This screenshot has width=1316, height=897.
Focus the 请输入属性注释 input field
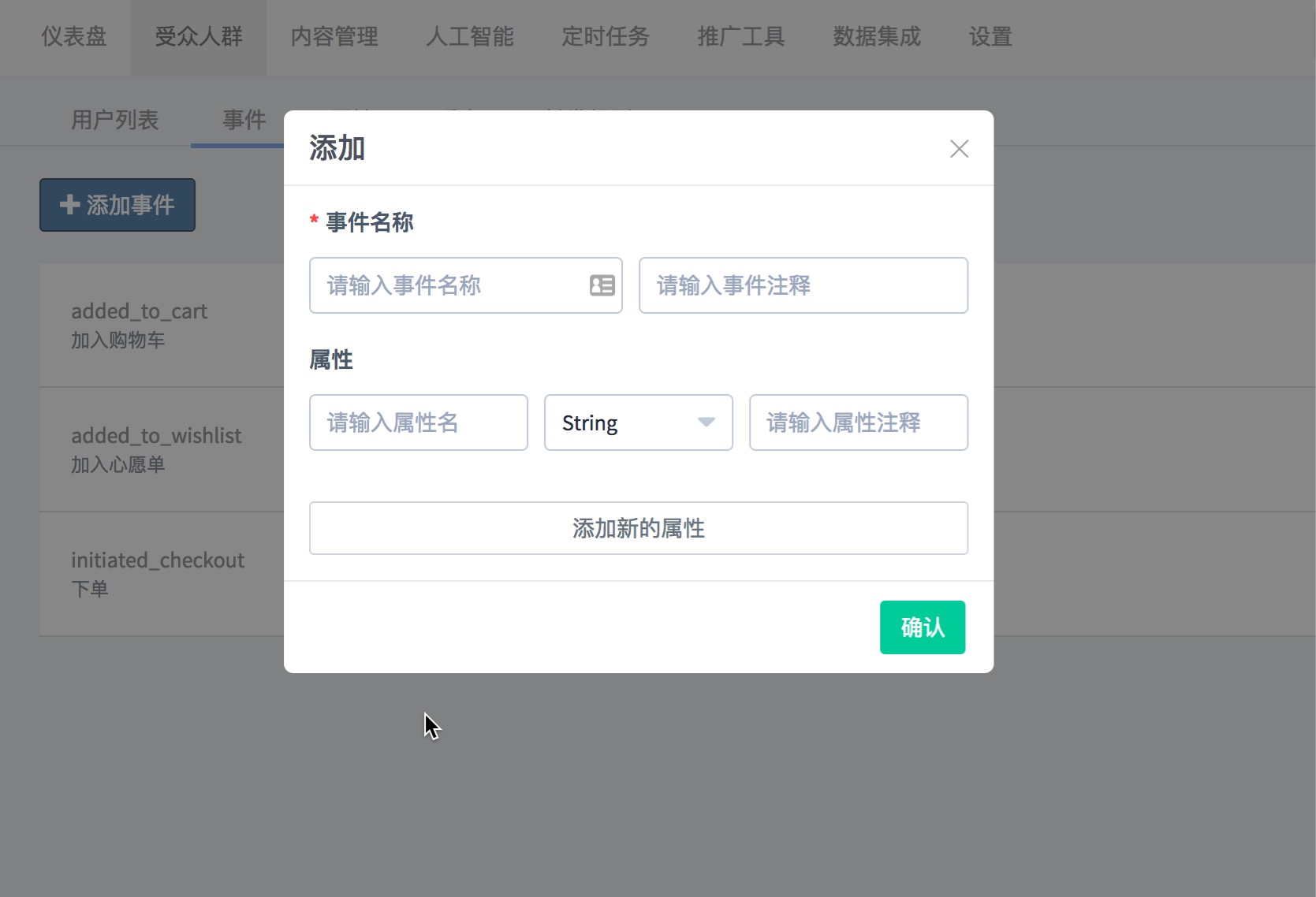(x=859, y=422)
